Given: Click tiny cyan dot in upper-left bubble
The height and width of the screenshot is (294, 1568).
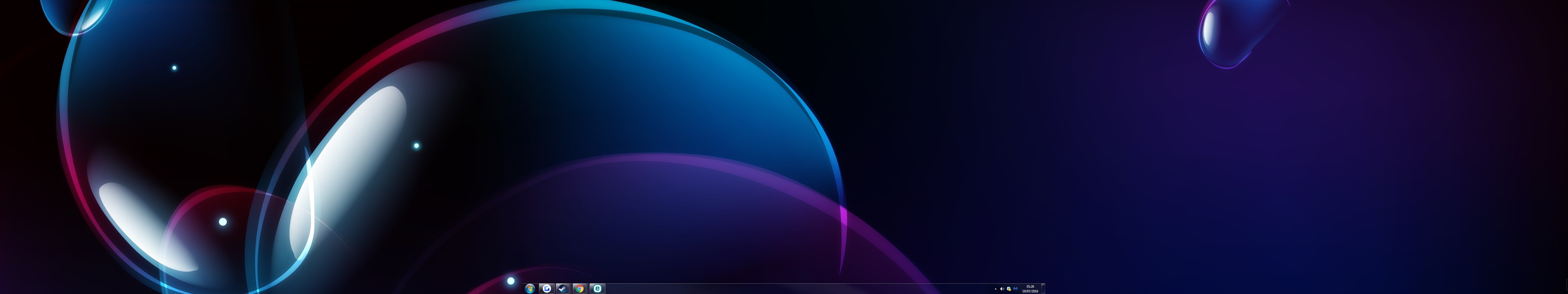Looking at the screenshot, I should coord(174,68).
